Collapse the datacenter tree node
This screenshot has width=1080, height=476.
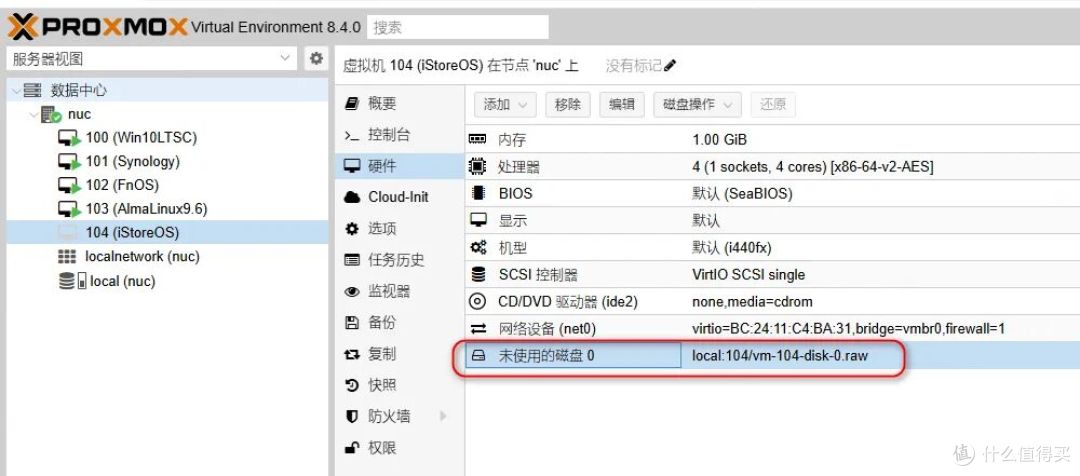tap(15, 90)
